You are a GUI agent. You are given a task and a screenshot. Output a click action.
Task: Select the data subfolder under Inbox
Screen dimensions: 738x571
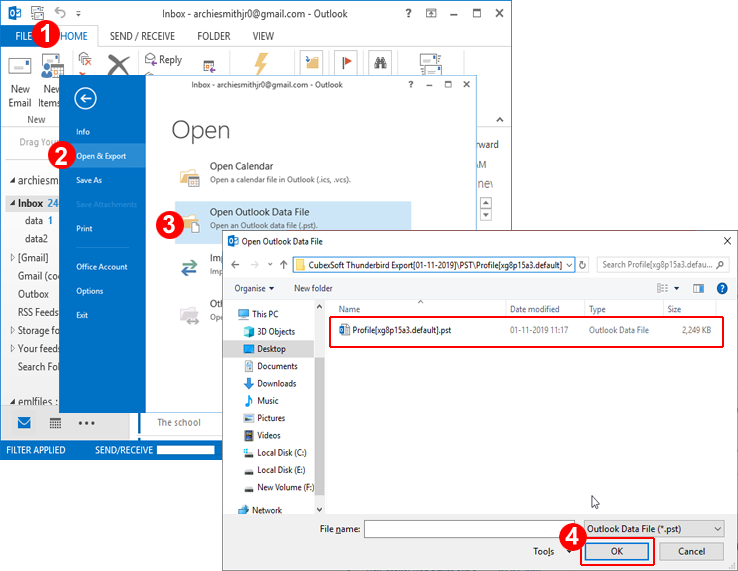(x=34, y=221)
